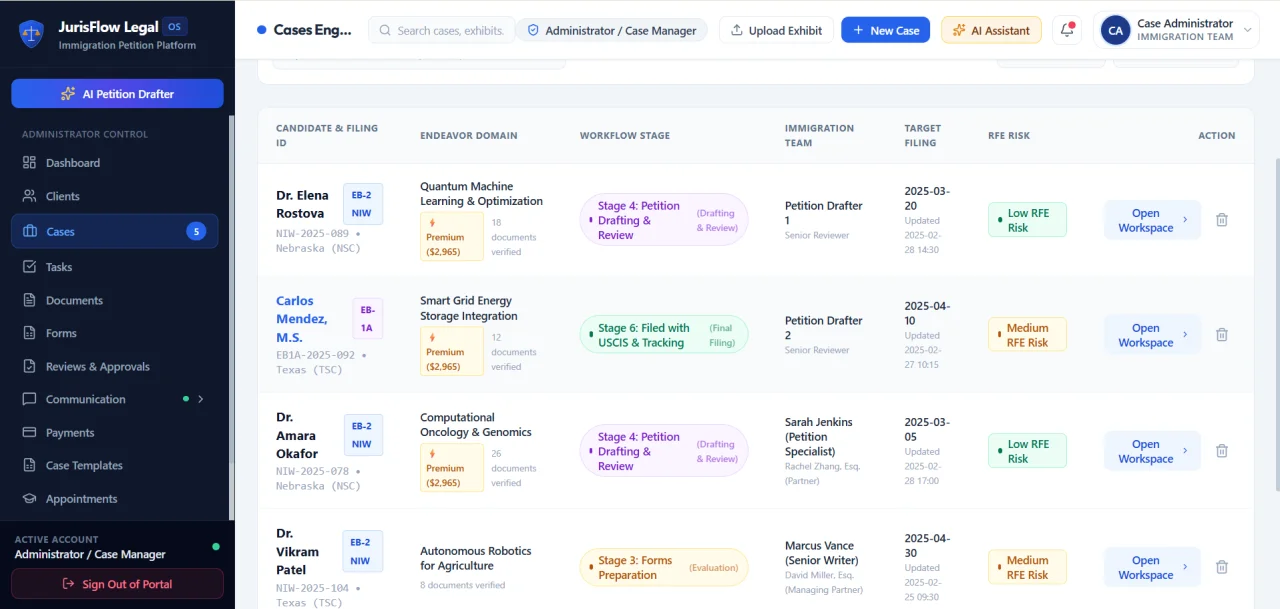Delete Dr. Elena Rostova's case
The width and height of the screenshot is (1280, 609).
pyautogui.click(x=1221, y=220)
